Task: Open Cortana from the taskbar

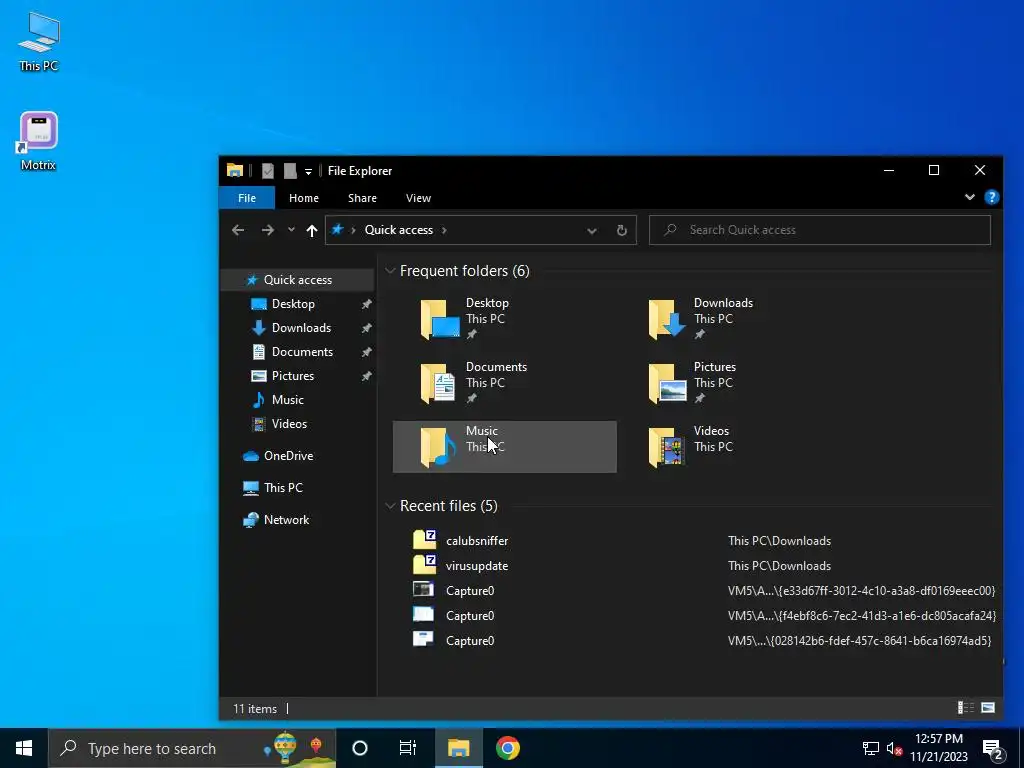Action: click(x=360, y=748)
